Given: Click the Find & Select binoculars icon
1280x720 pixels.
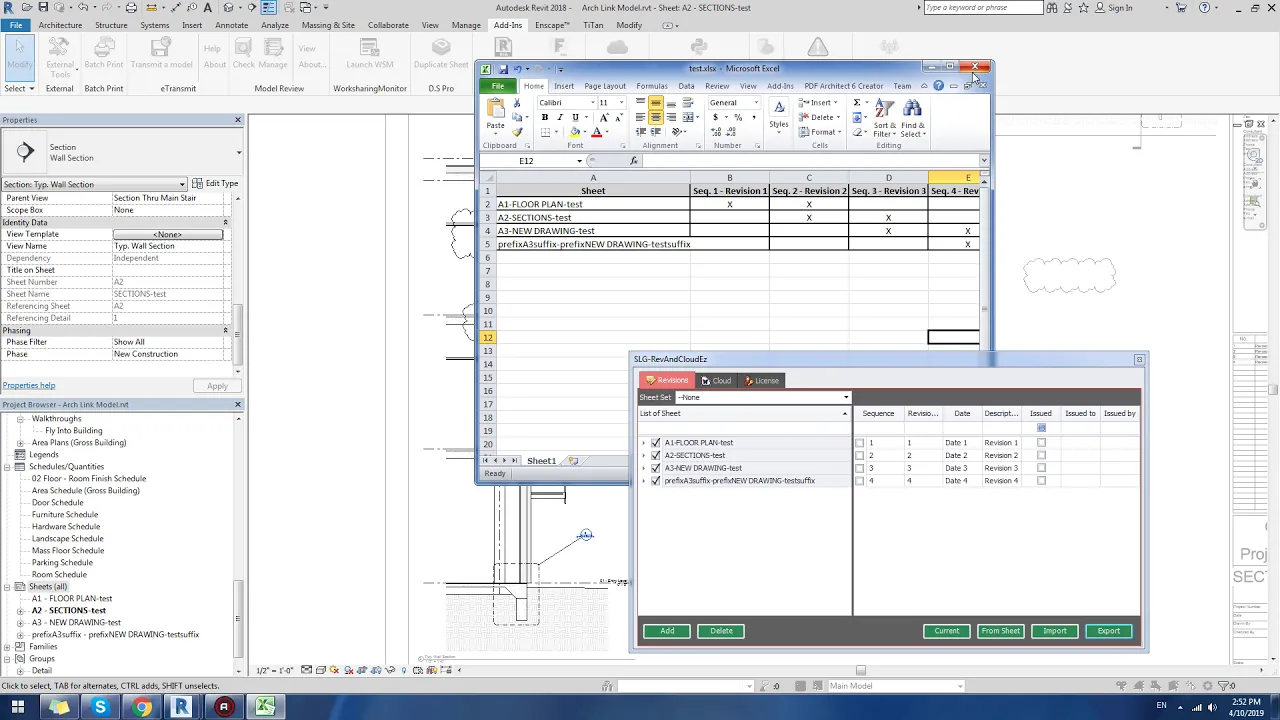Looking at the screenshot, I should pos(912,109).
